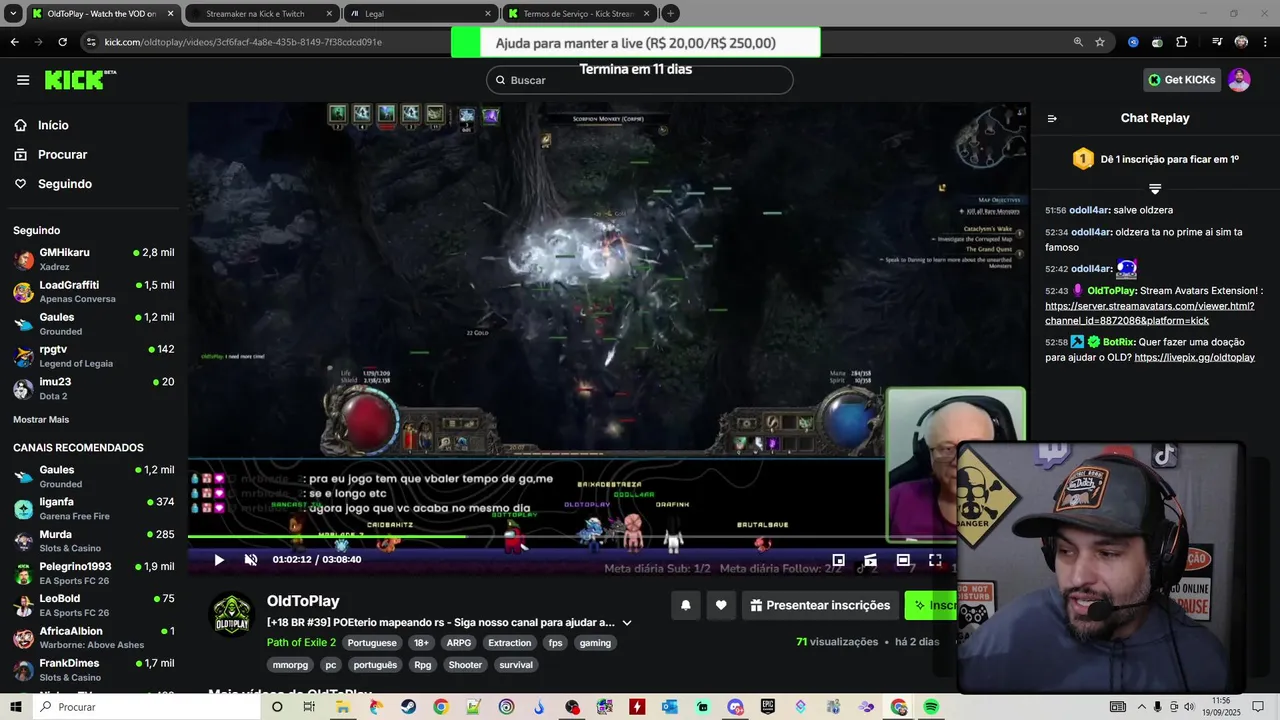
Task: Enter fullscreen on the video player
Action: pyautogui.click(x=935, y=560)
